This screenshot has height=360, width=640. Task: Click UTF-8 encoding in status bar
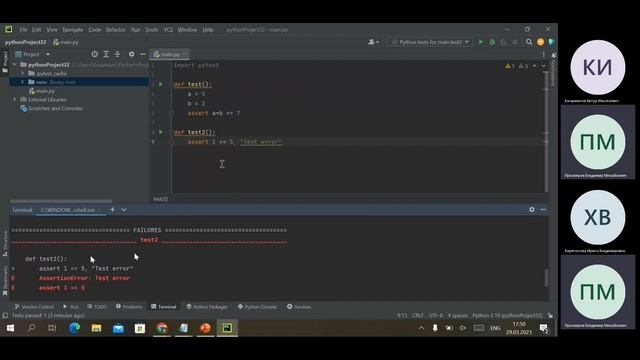436,316
